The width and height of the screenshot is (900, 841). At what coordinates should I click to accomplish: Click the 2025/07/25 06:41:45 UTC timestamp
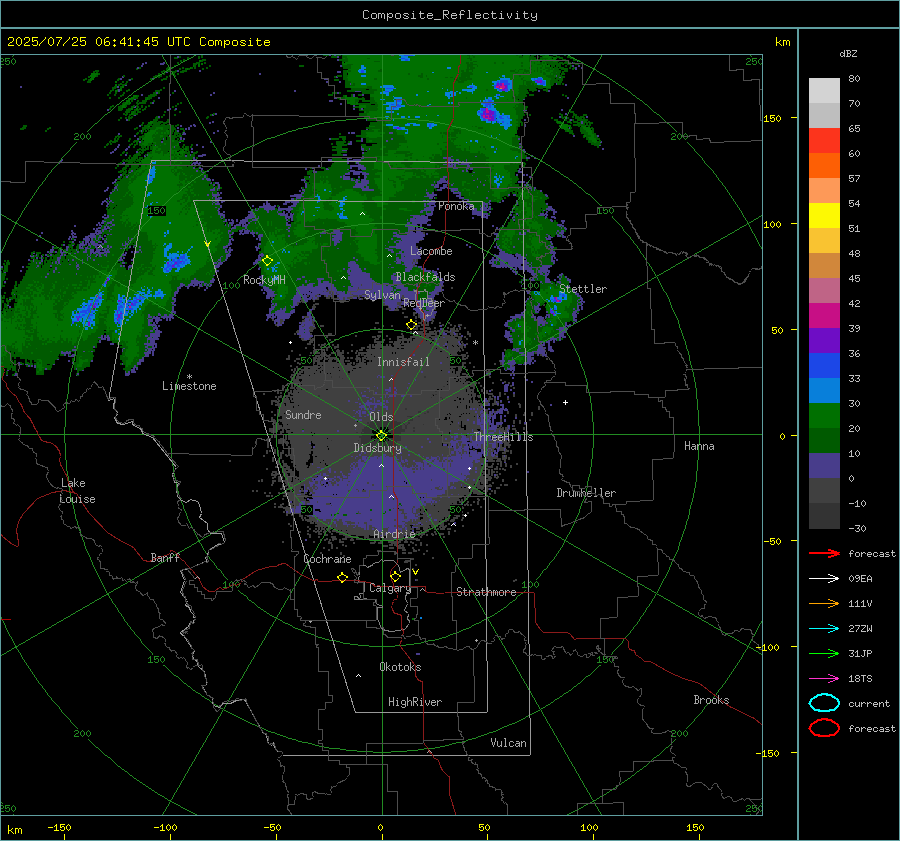click(98, 41)
